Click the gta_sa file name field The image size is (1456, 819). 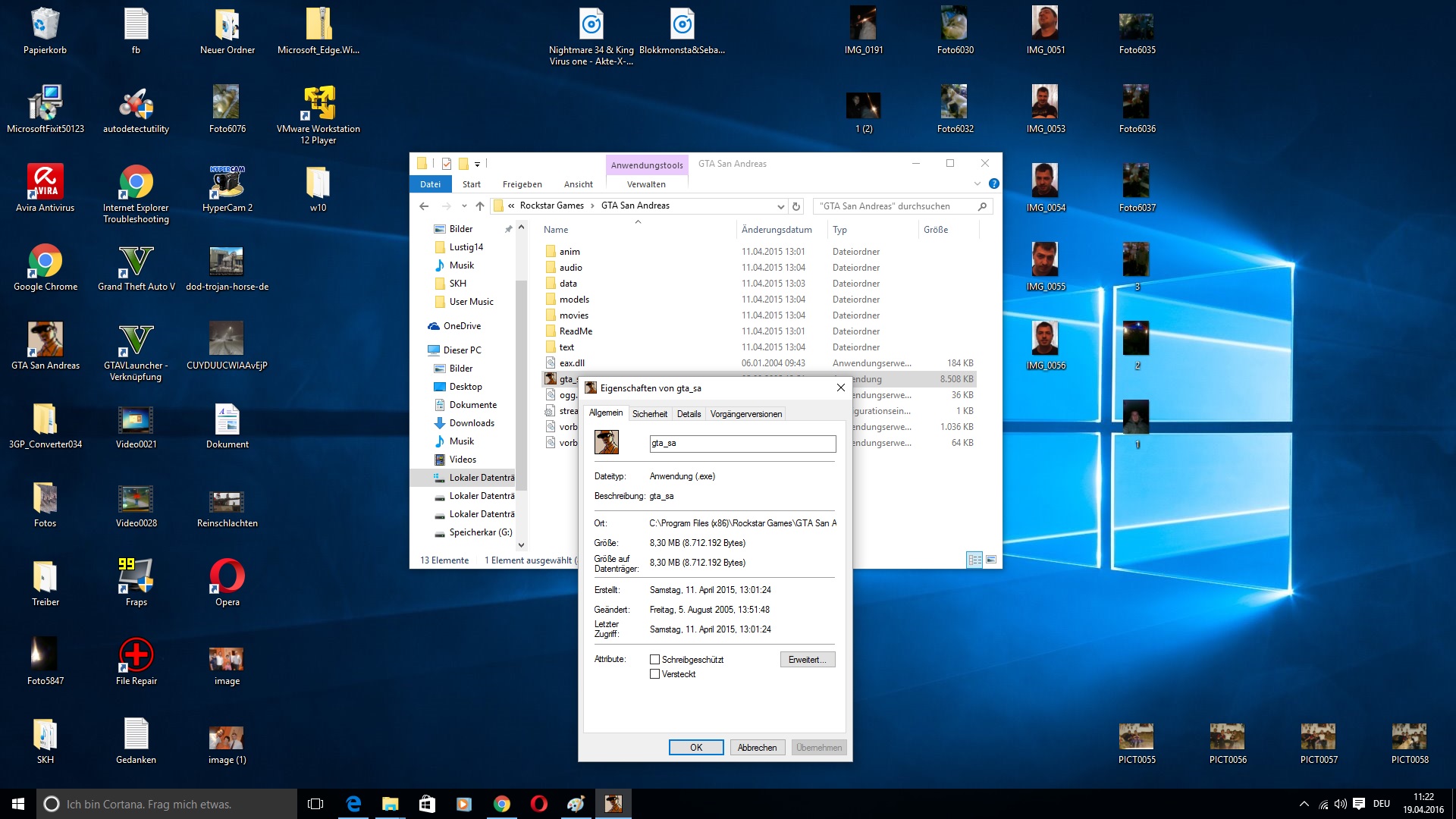pos(742,444)
